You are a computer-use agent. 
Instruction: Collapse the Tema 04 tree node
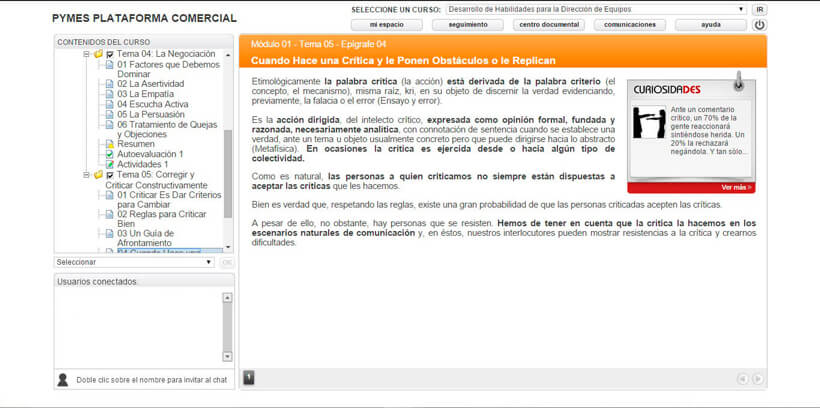[86, 54]
